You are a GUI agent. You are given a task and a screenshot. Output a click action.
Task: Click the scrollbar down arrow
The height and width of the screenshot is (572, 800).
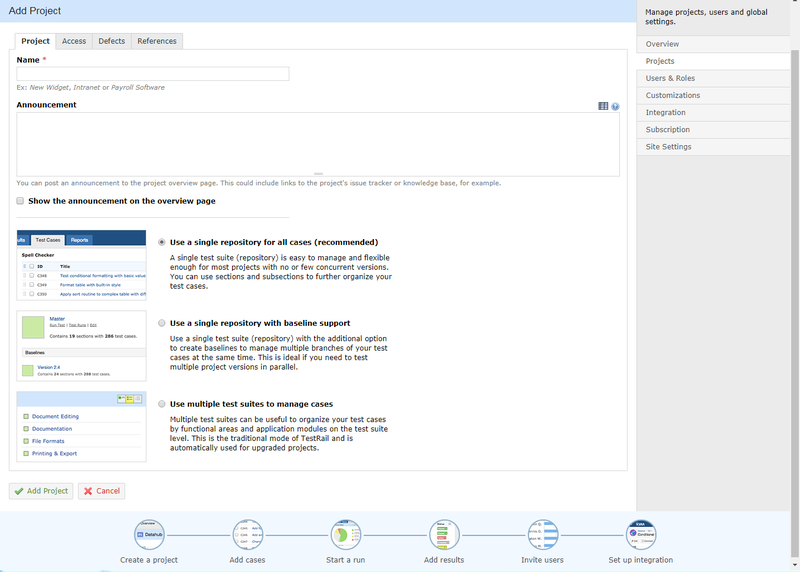point(795,565)
